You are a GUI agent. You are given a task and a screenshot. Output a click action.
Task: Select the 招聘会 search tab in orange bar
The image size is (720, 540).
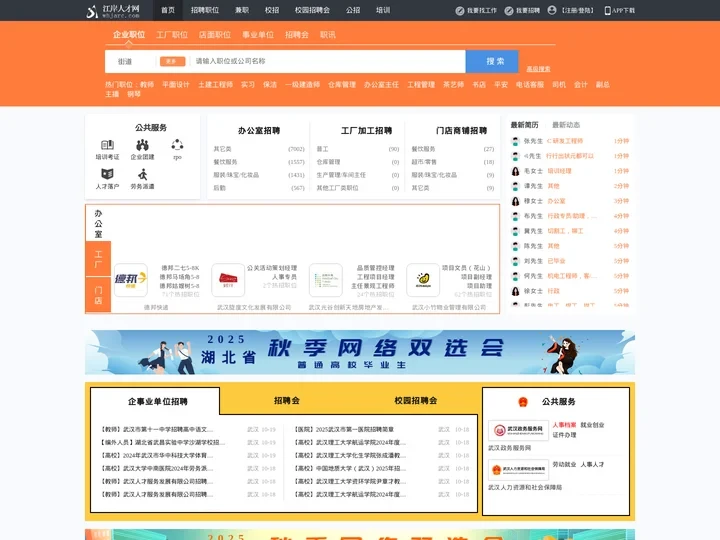297,35
